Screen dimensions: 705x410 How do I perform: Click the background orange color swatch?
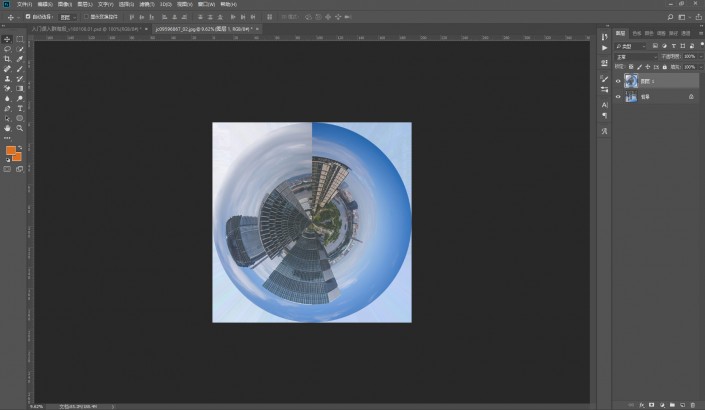[18, 157]
